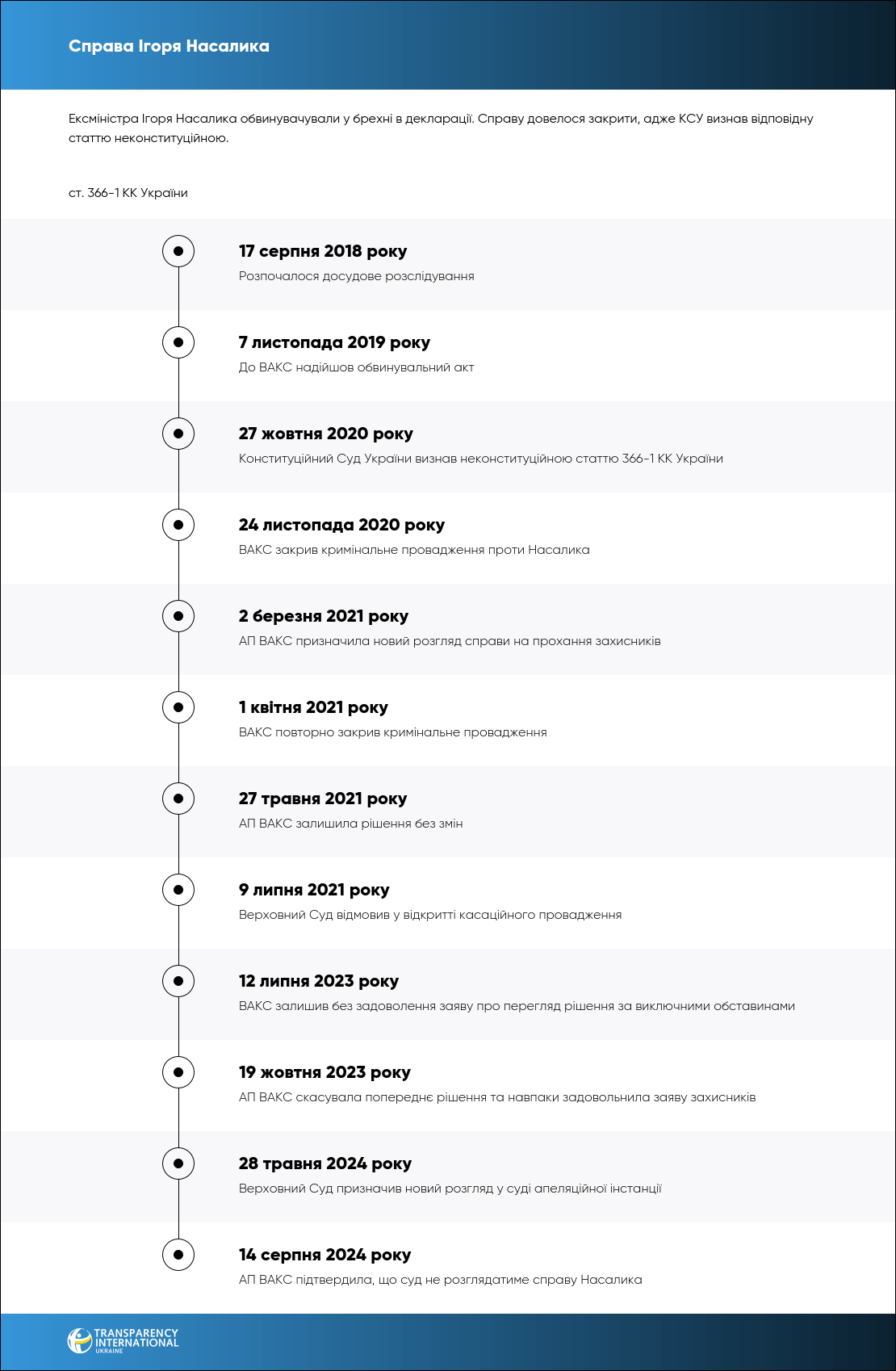
Task: Click the text about Конституційний Суд України ruling
Action: (x=480, y=459)
